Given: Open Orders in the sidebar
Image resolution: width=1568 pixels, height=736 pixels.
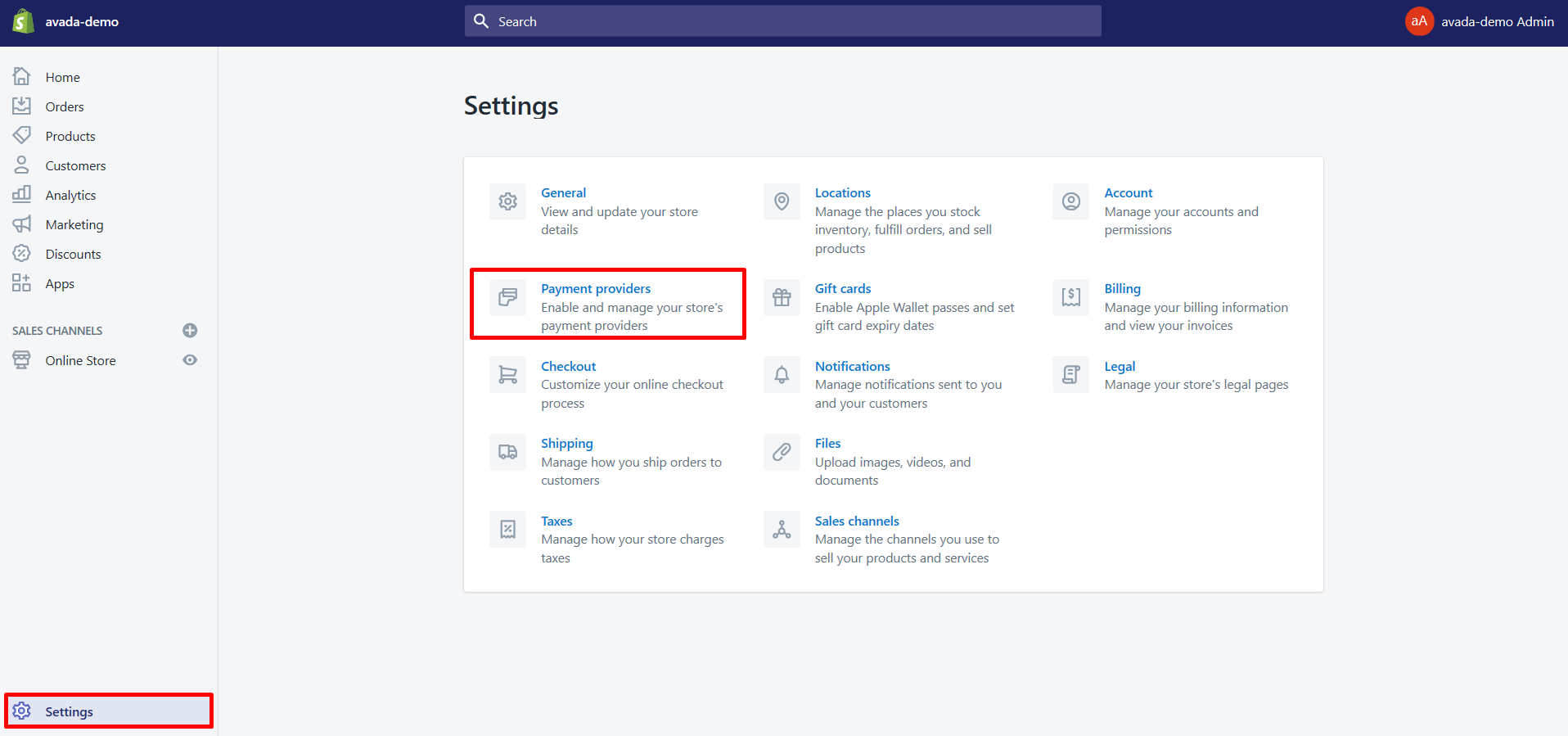Looking at the screenshot, I should tap(65, 106).
